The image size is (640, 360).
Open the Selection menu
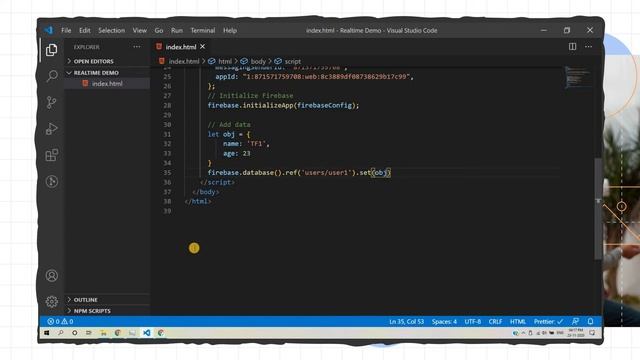pyautogui.click(x=111, y=30)
